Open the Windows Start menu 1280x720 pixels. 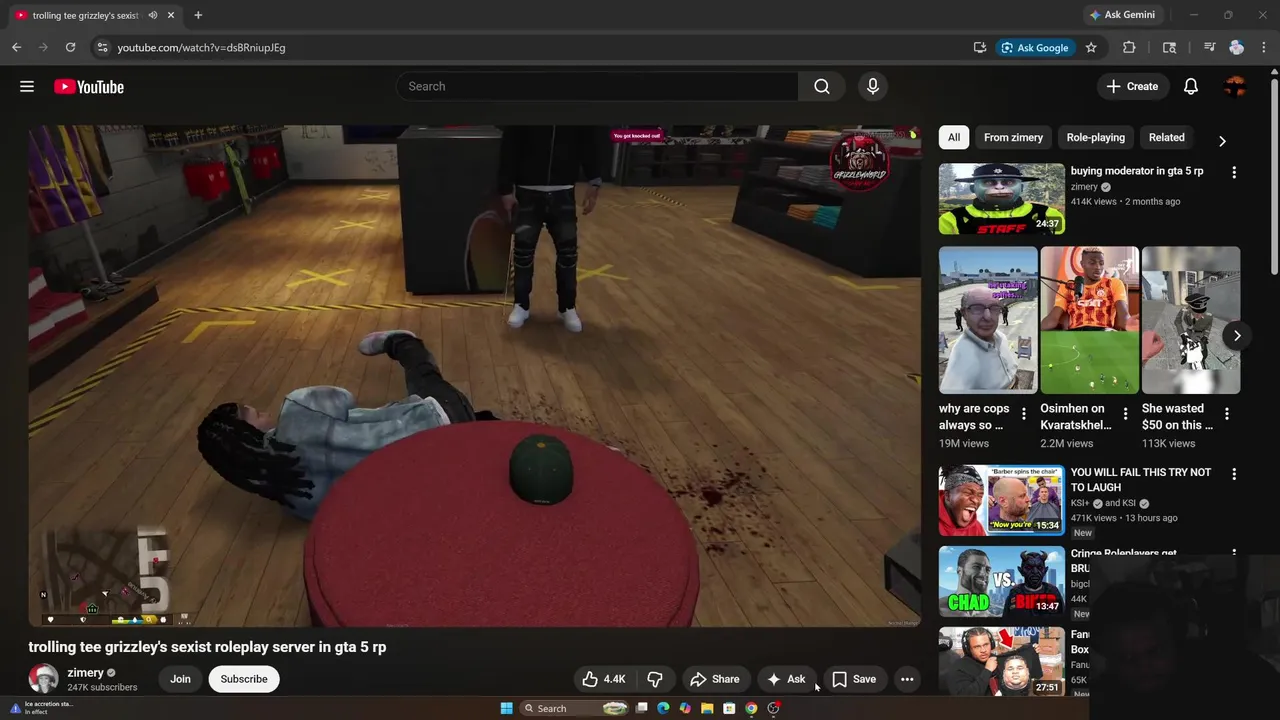tap(506, 708)
